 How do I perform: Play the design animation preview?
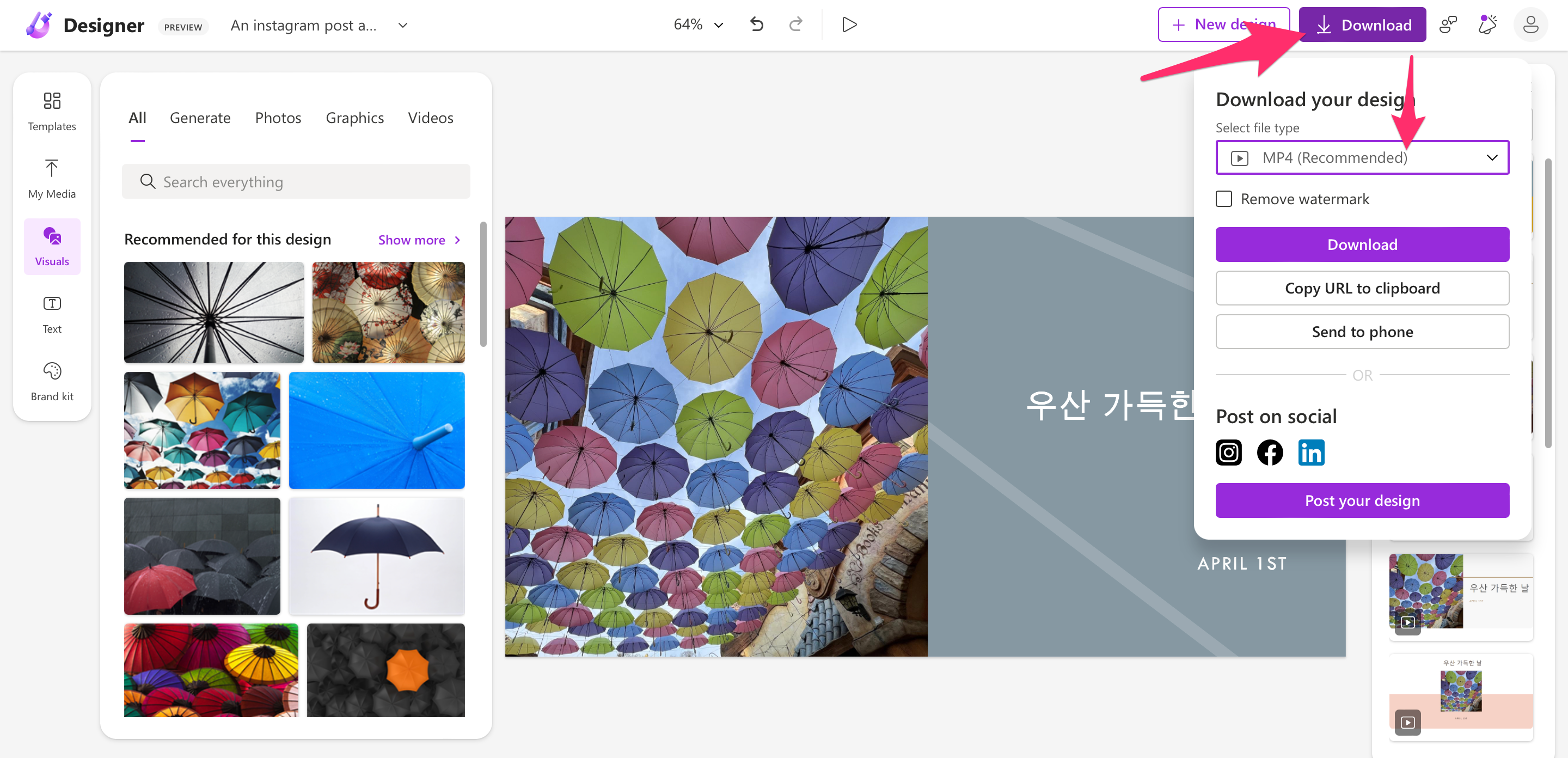[849, 25]
